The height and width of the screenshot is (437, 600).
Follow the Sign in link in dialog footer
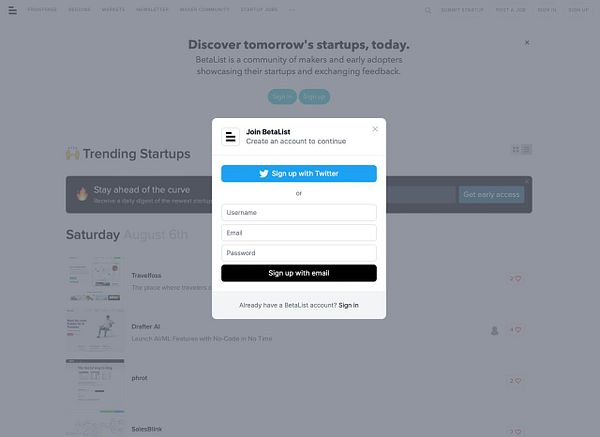tap(348, 305)
